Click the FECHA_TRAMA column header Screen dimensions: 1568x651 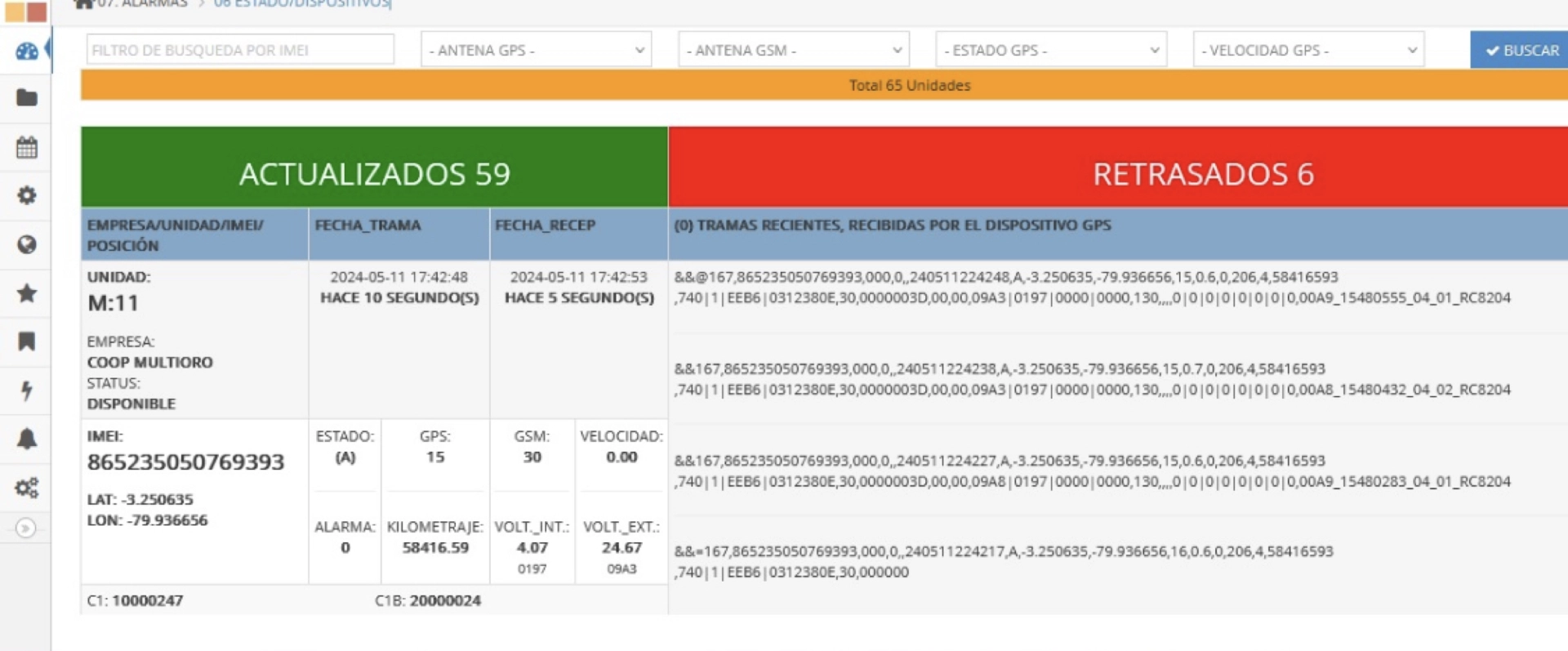pos(399,235)
